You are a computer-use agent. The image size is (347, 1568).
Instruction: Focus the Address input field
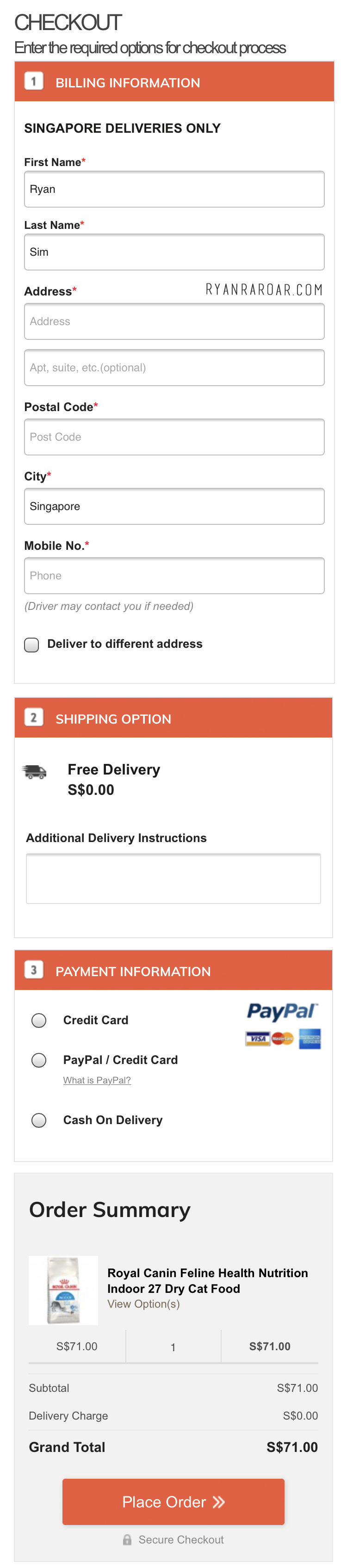click(x=174, y=321)
